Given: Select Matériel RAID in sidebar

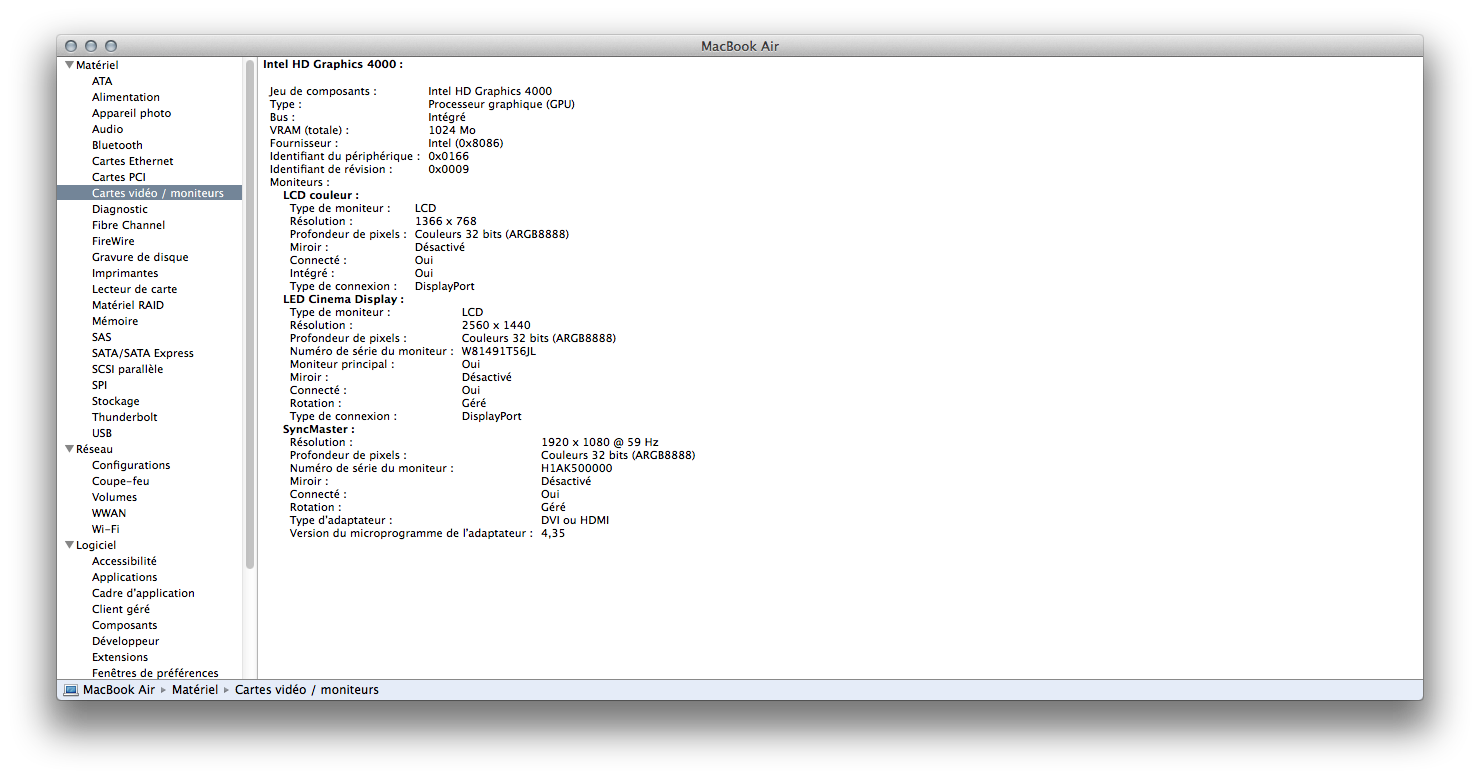Looking at the screenshot, I should pos(128,305).
